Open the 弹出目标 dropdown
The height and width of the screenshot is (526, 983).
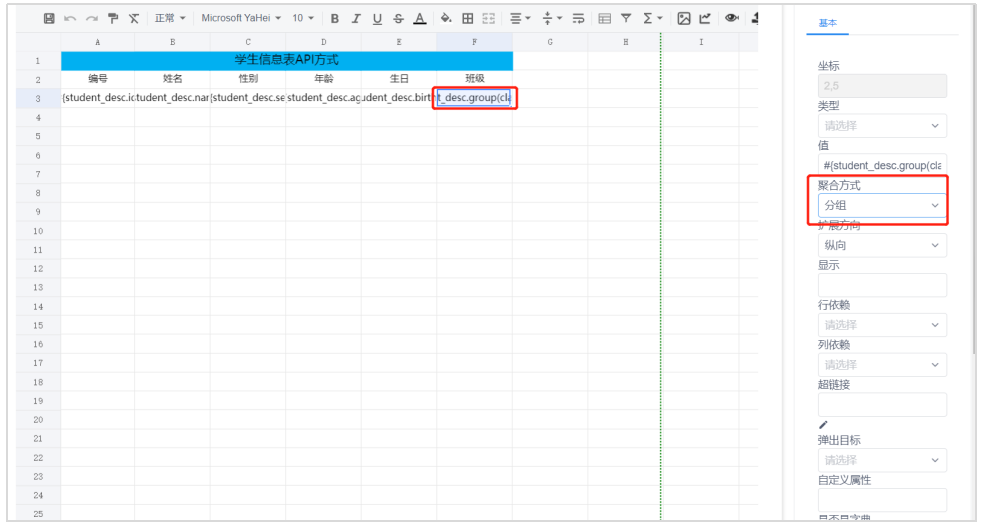pos(882,460)
